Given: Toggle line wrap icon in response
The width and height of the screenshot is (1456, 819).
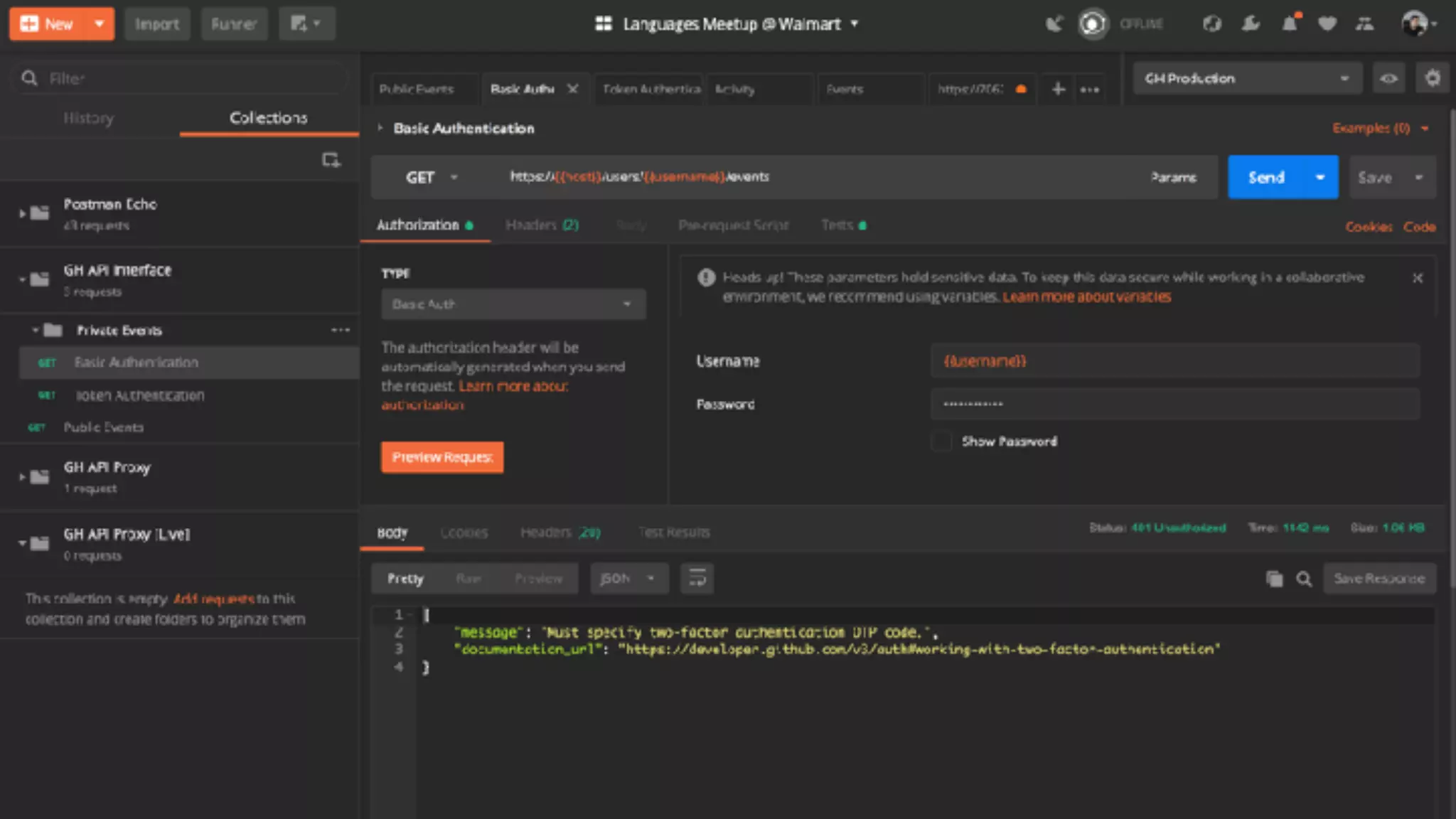Looking at the screenshot, I should coord(697,579).
